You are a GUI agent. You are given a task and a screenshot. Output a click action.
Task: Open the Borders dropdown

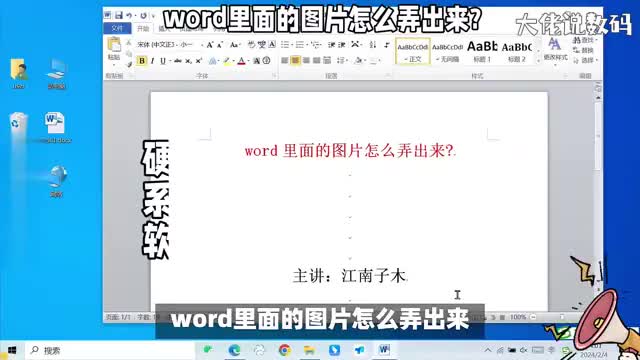375,61
